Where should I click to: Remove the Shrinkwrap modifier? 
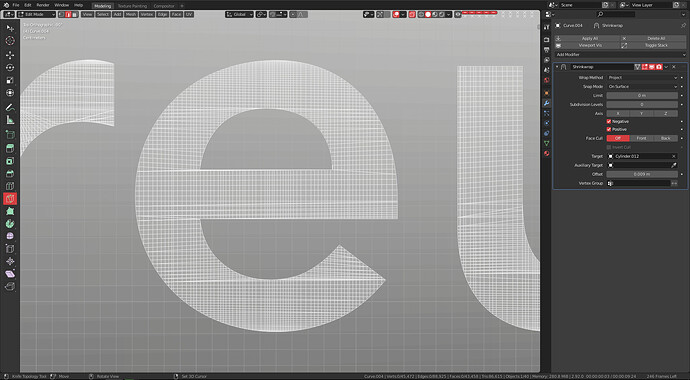coord(674,67)
